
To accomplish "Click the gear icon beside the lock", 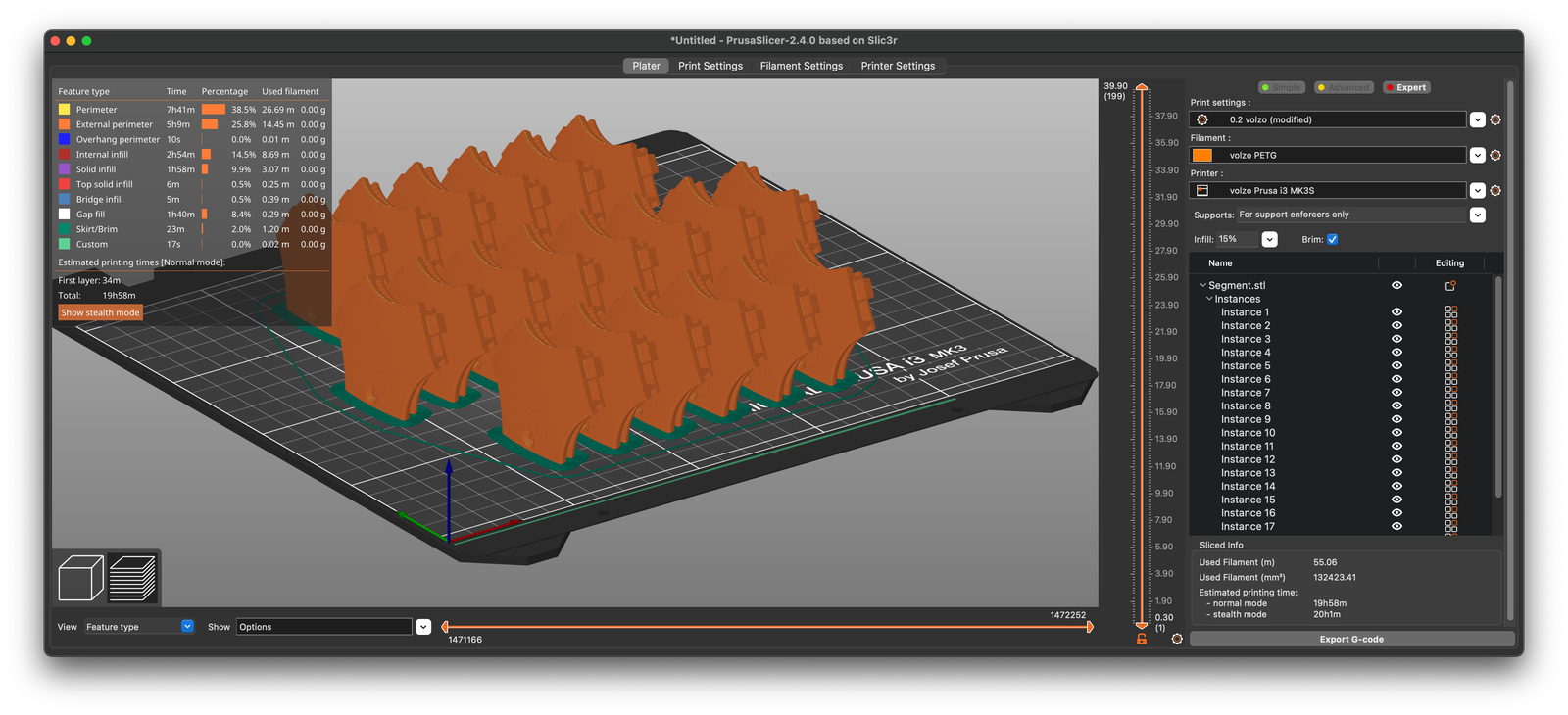I will [x=1177, y=639].
